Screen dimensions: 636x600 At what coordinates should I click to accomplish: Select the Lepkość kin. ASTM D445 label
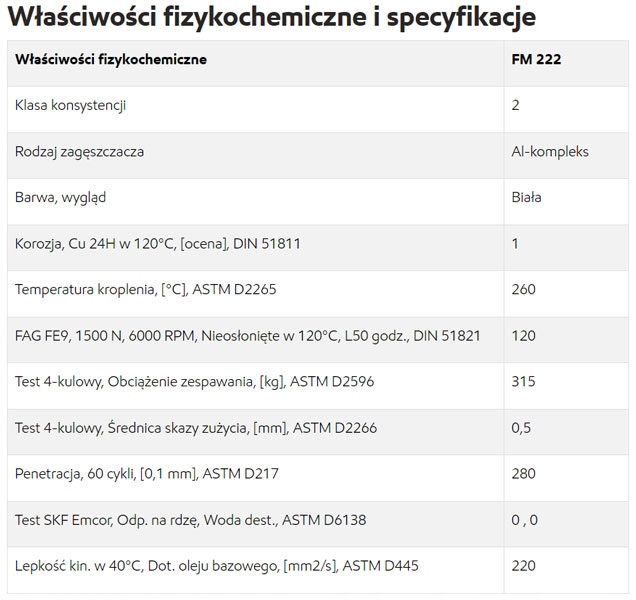tap(217, 566)
